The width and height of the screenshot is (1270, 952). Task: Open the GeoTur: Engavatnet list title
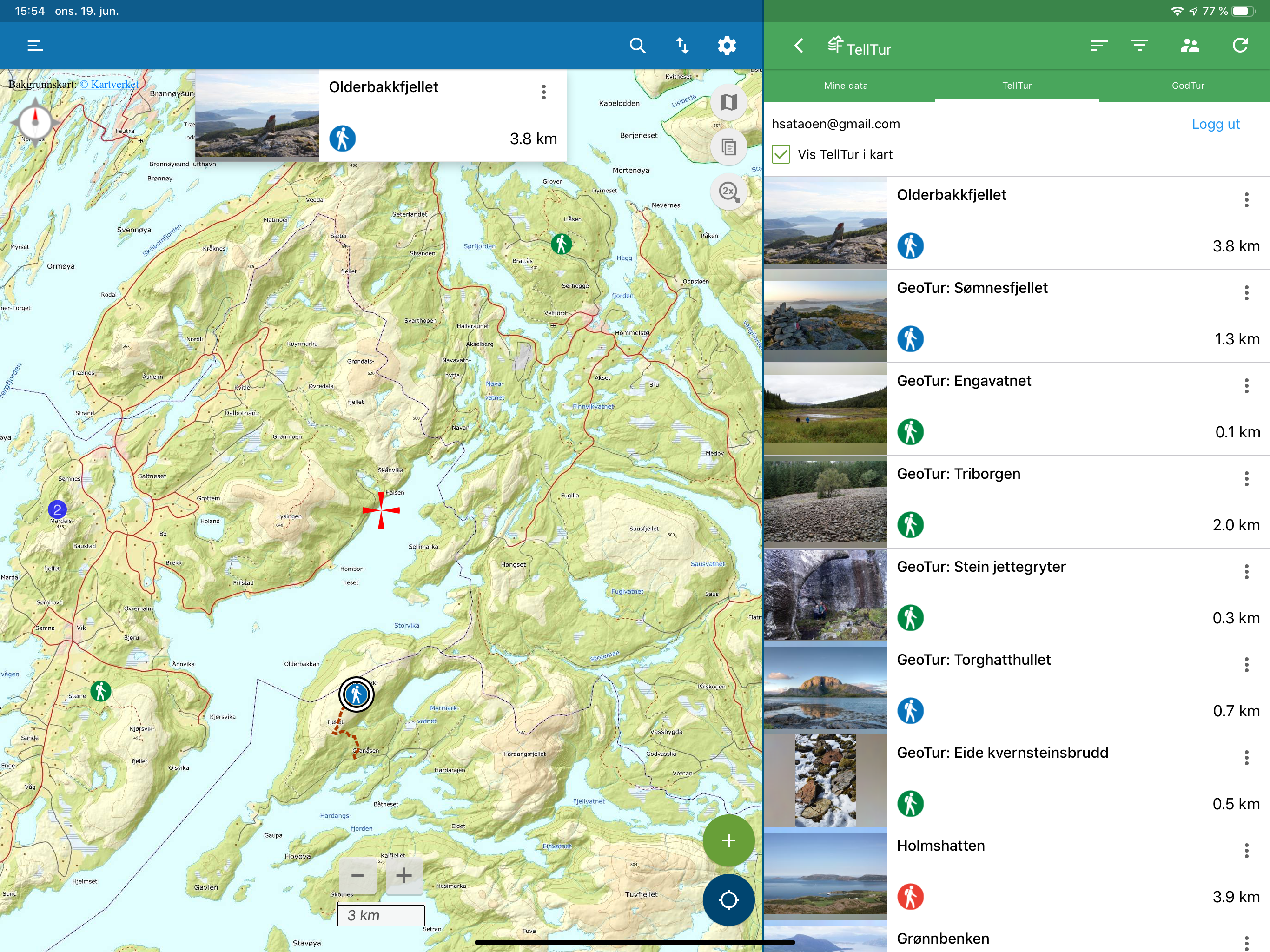(x=963, y=381)
